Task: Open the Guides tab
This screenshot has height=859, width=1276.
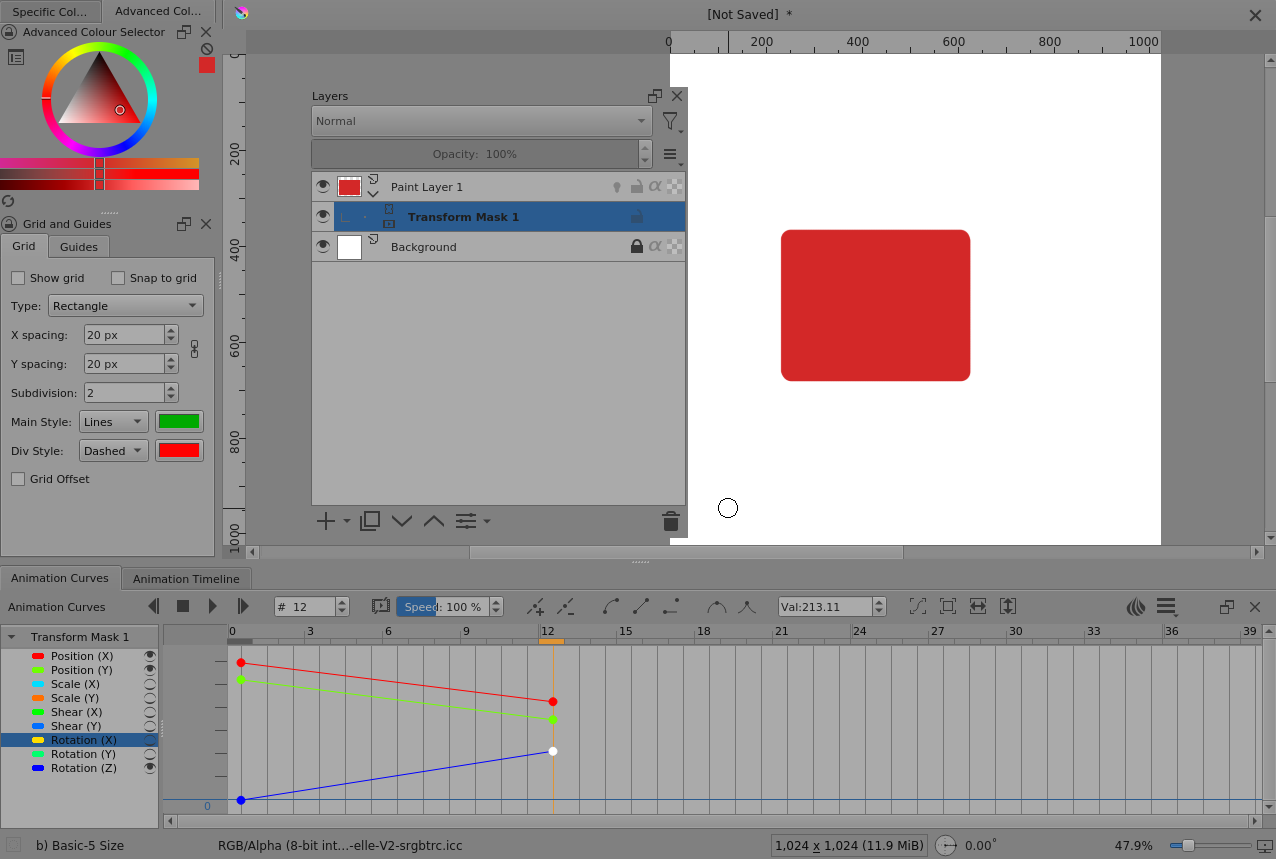Action: (78, 247)
